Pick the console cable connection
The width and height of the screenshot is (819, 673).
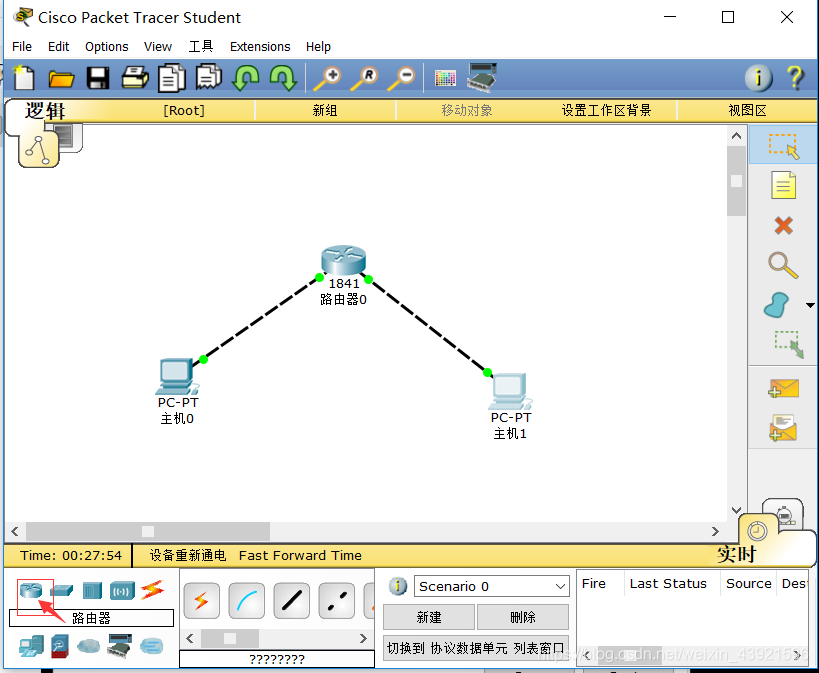pyautogui.click(x=247, y=601)
